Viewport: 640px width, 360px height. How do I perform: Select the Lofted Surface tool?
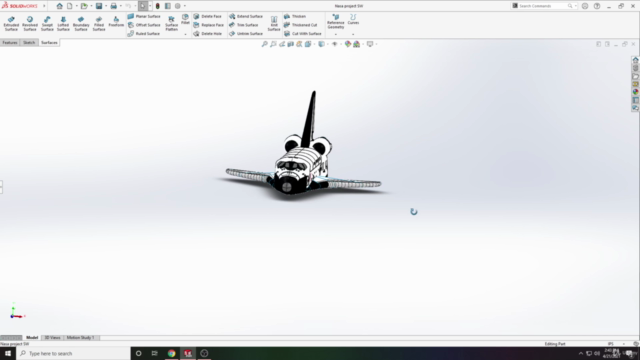(63, 24)
